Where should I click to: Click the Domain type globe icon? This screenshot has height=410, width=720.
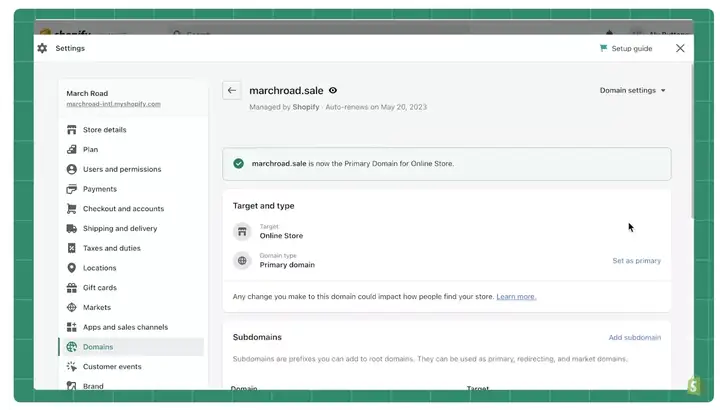click(x=242, y=261)
